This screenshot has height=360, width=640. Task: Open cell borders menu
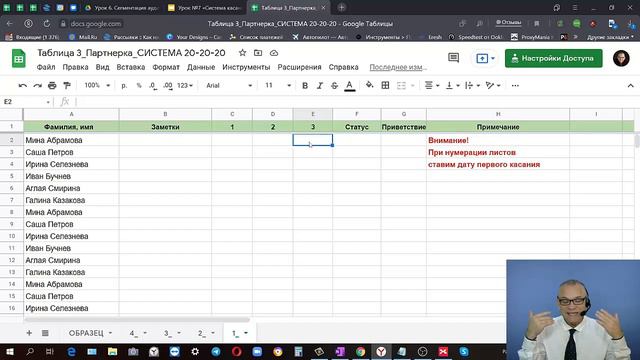pyautogui.click(x=385, y=85)
